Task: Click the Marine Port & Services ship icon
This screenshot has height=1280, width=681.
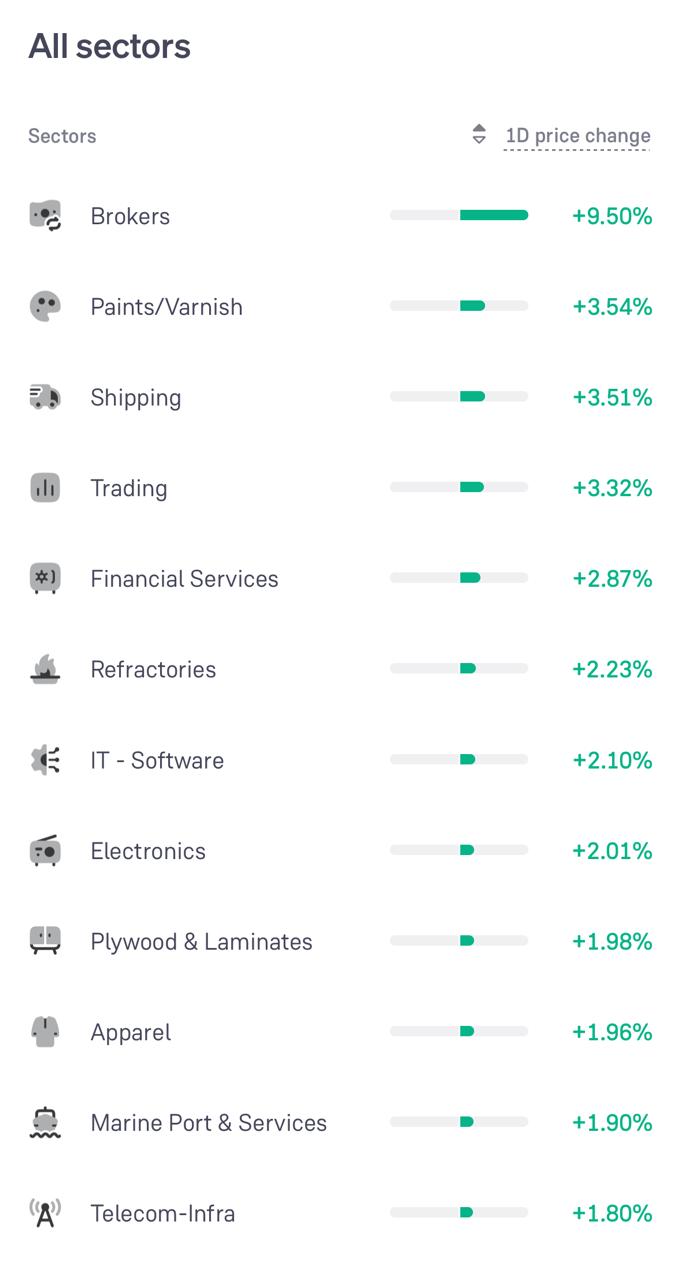Action: click(45, 1123)
